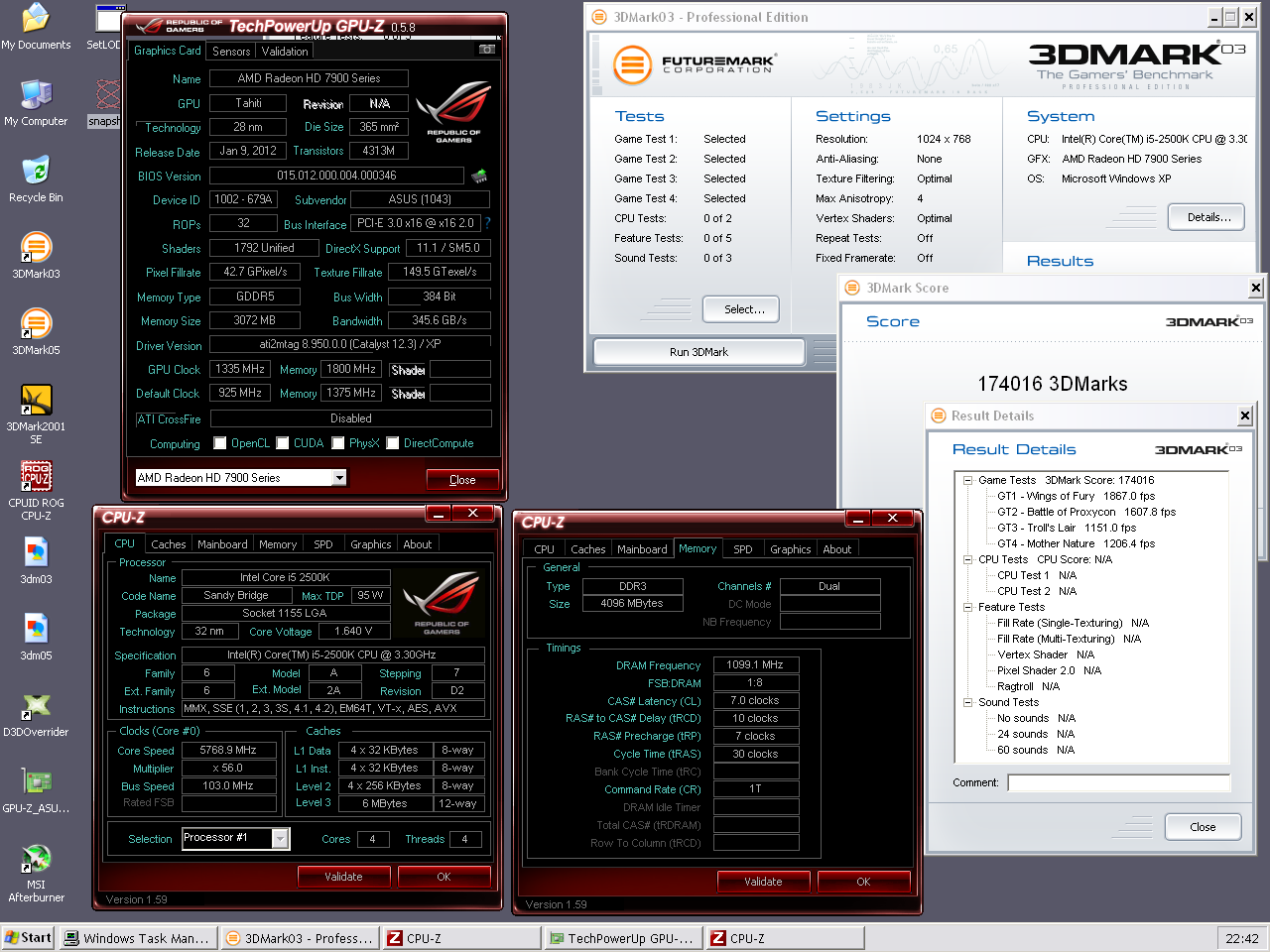Collapse the Sound Tests tree node

click(967, 702)
